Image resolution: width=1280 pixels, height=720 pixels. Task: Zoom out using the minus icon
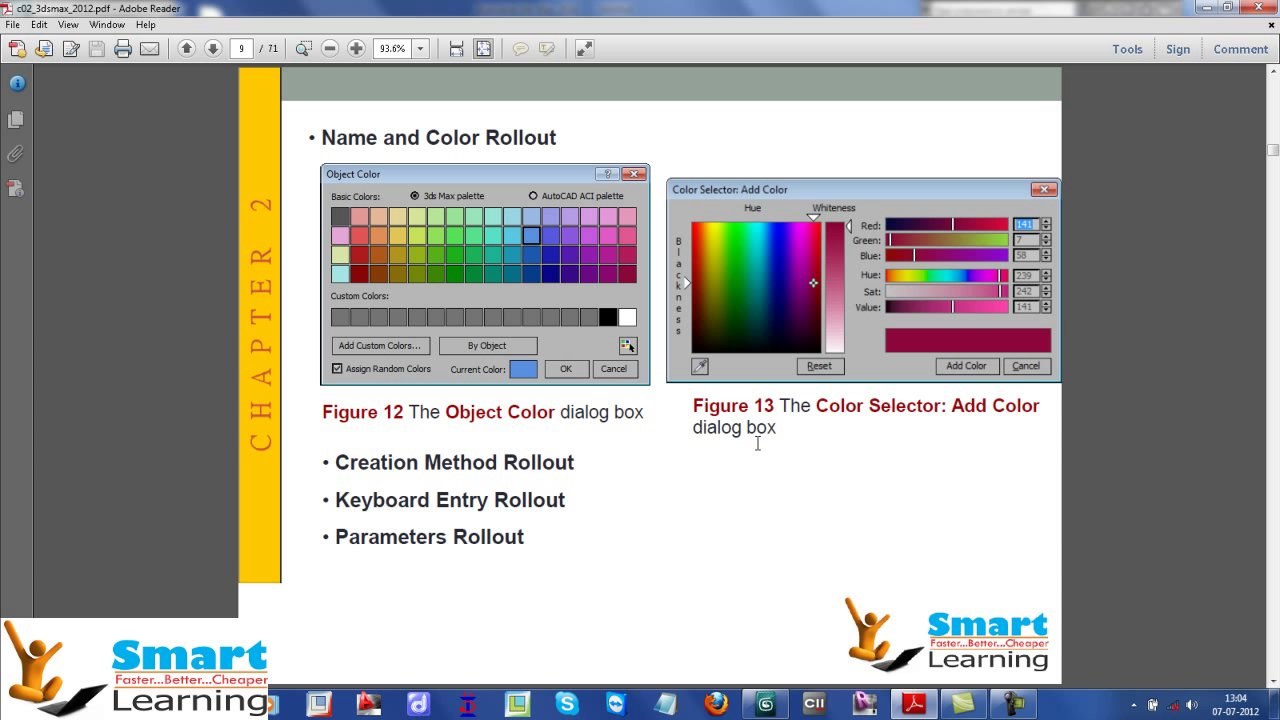330,49
